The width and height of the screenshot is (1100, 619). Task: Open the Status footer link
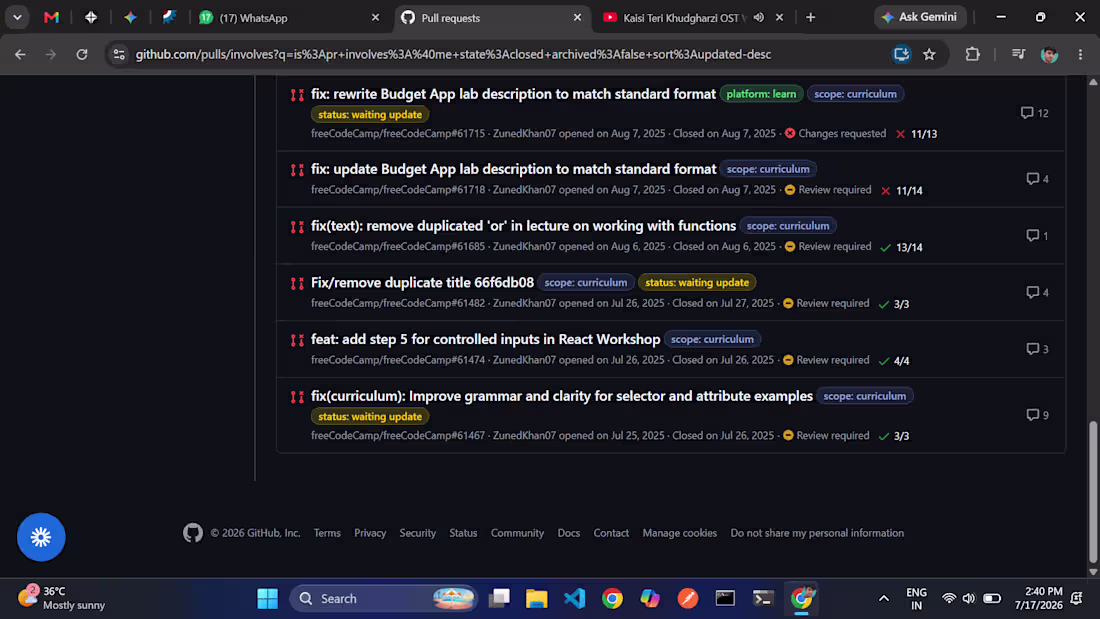pos(463,533)
